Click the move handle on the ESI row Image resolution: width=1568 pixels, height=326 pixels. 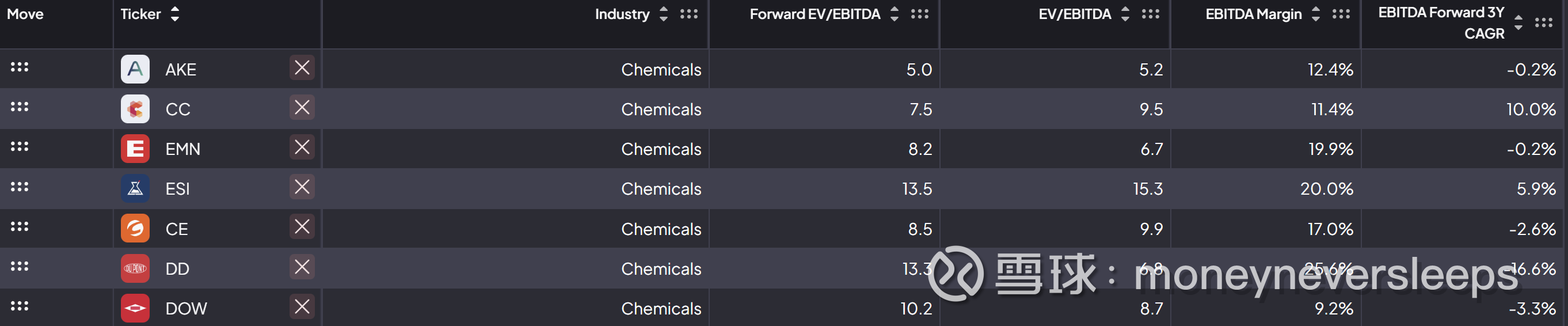point(20,187)
